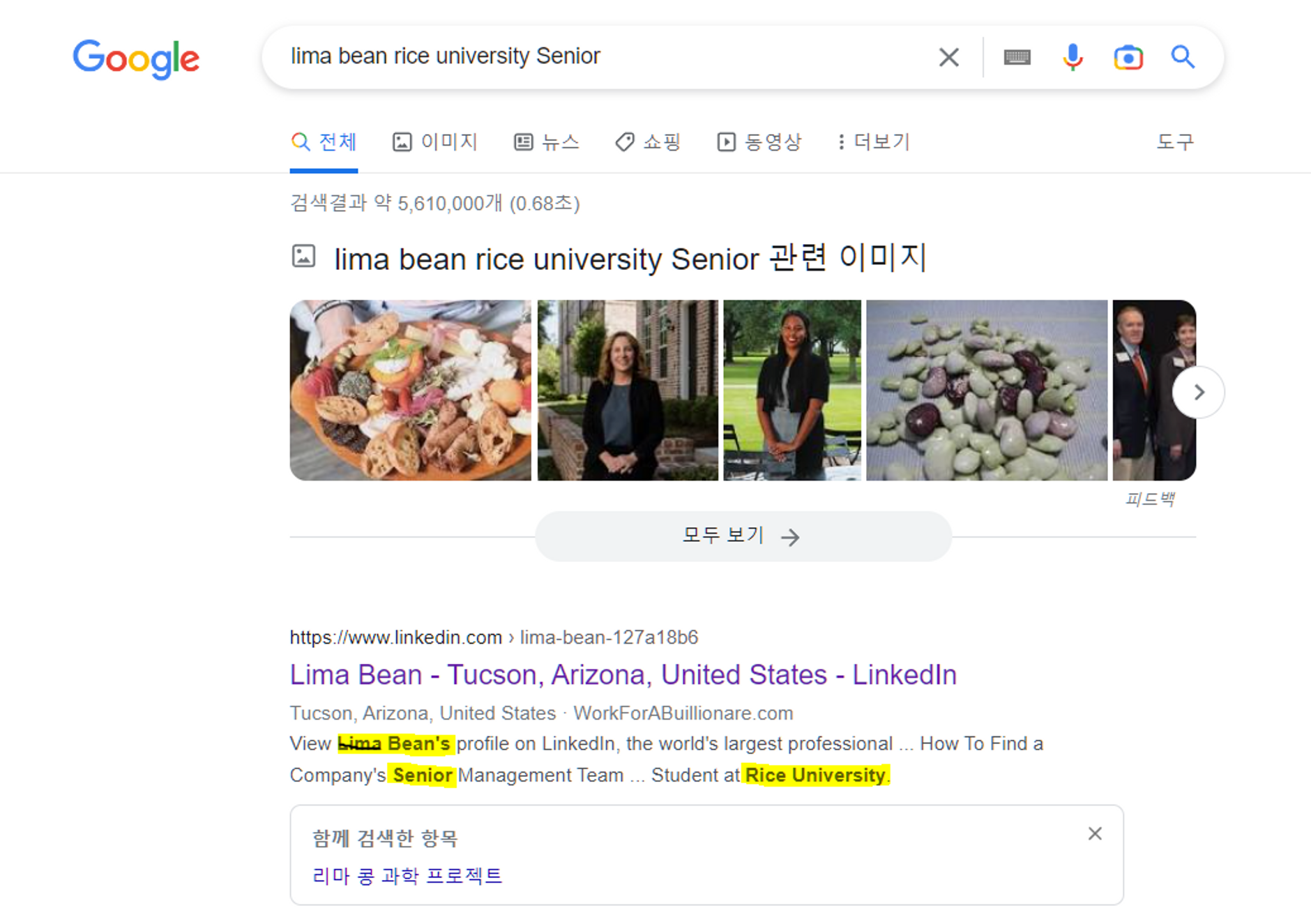
Task: Select the 전체 tab
Action: (x=324, y=142)
